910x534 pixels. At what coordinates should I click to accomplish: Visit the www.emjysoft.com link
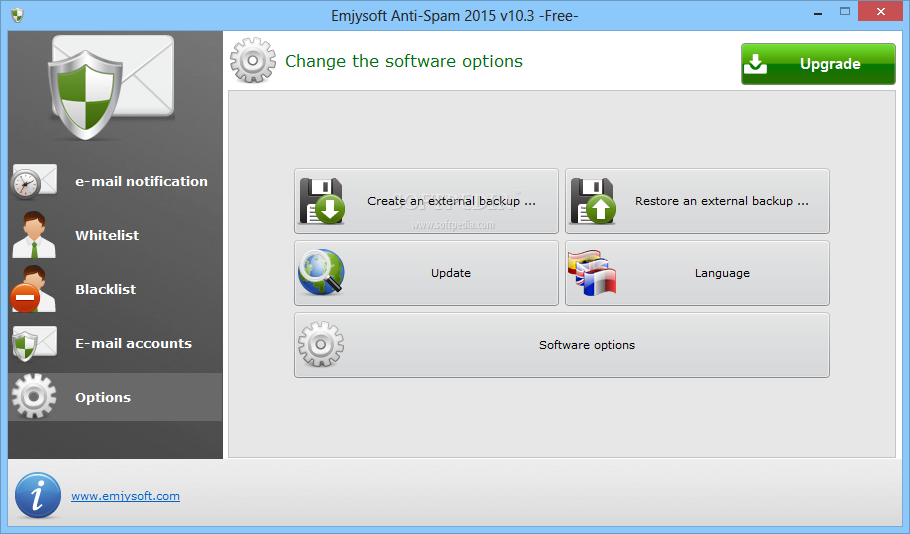[x=125, y=496]
